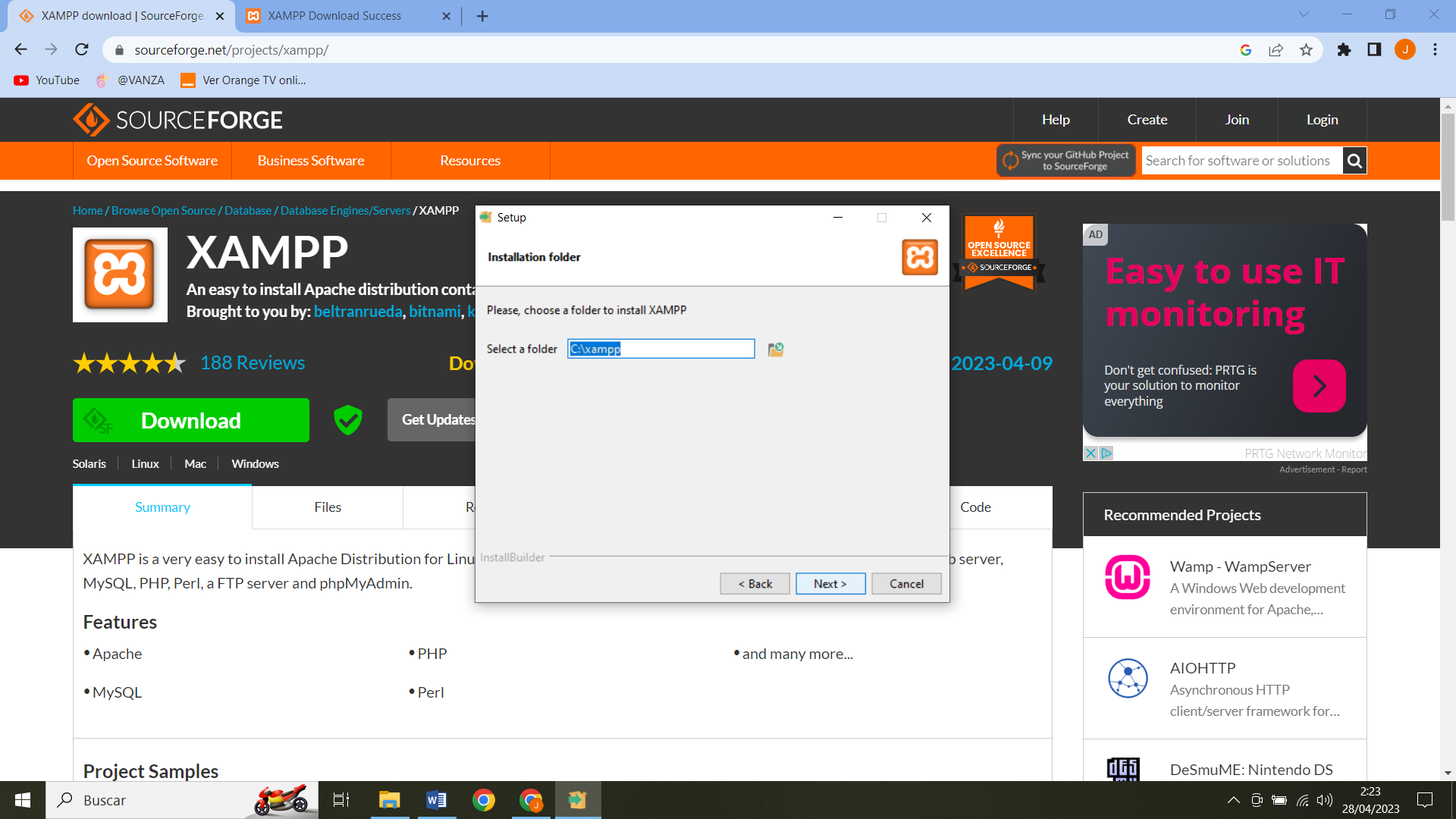Click the green Download button
Viewport: 1456px width, 819px height.
click(190, 419)
